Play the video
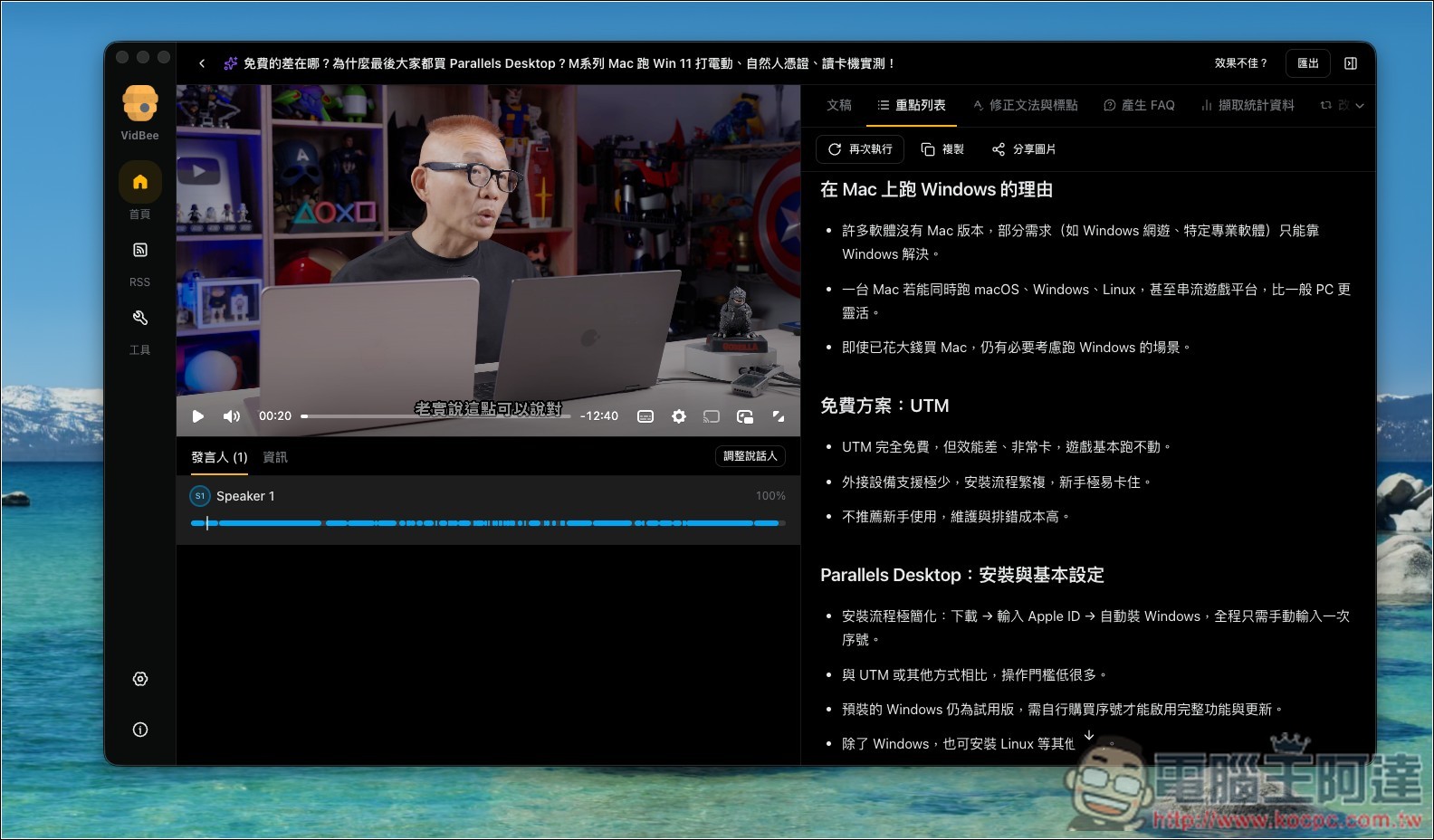1434x840 pixels. 198,416
